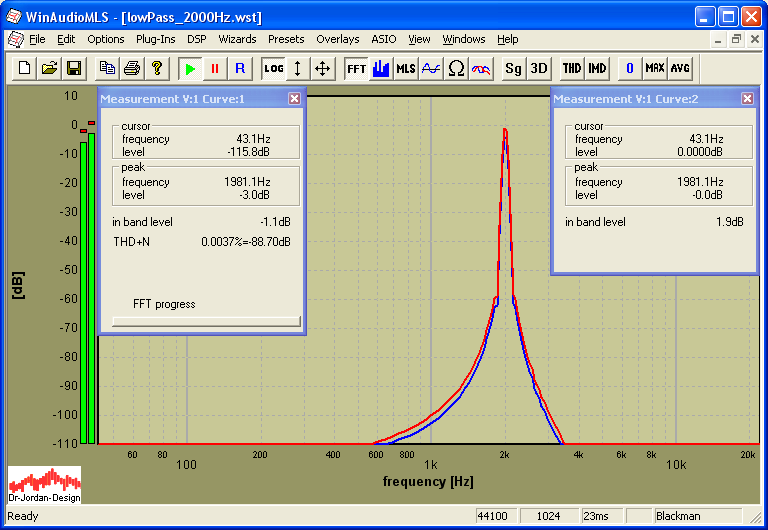This screenshot has width=768, height=530.
Task: Open the Plug-Ins menu
Action: (155, 39)
